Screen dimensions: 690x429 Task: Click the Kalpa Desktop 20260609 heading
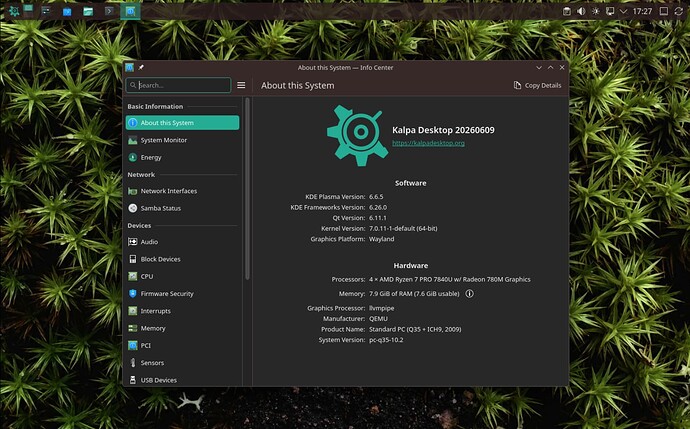443,130
